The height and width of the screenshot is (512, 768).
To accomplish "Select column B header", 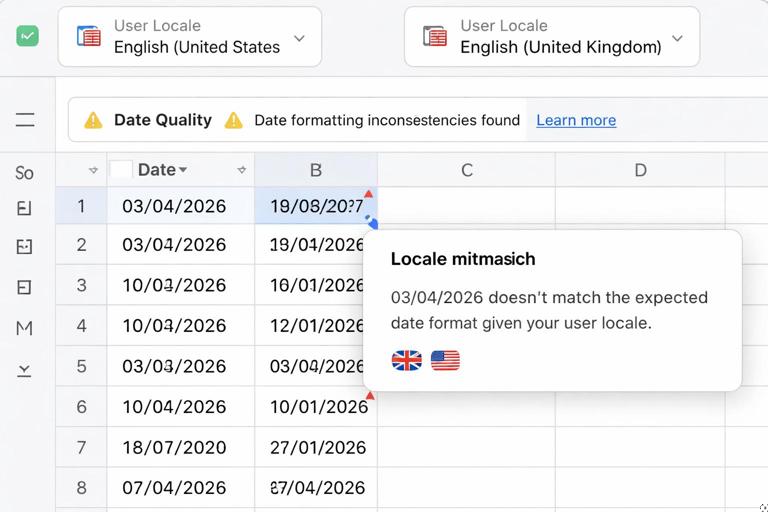I will tap(316, 170).
